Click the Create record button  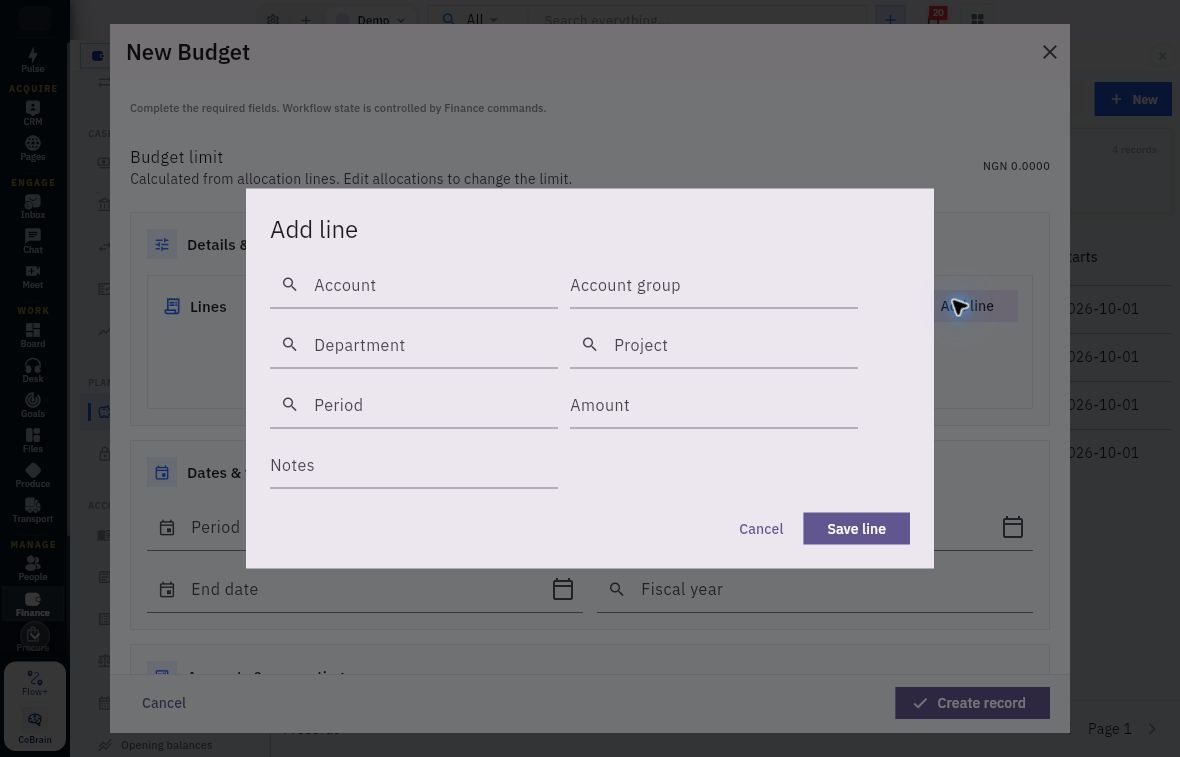coord(972,703)
